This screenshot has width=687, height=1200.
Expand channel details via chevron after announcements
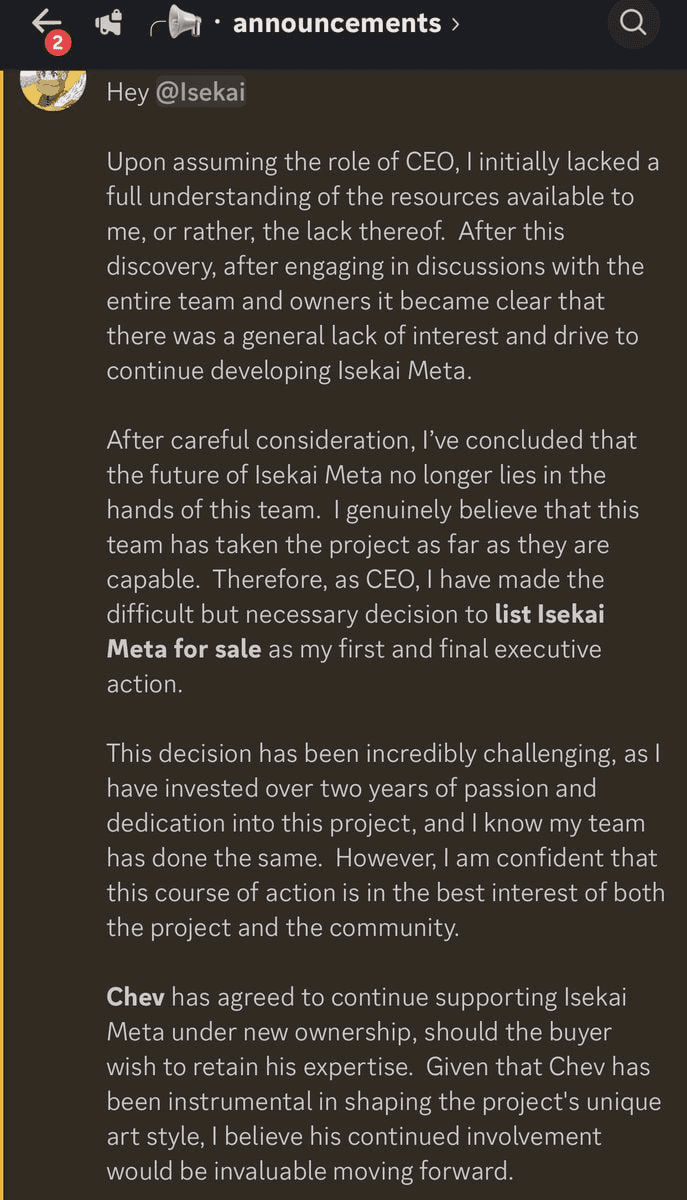tap(455, 23)
